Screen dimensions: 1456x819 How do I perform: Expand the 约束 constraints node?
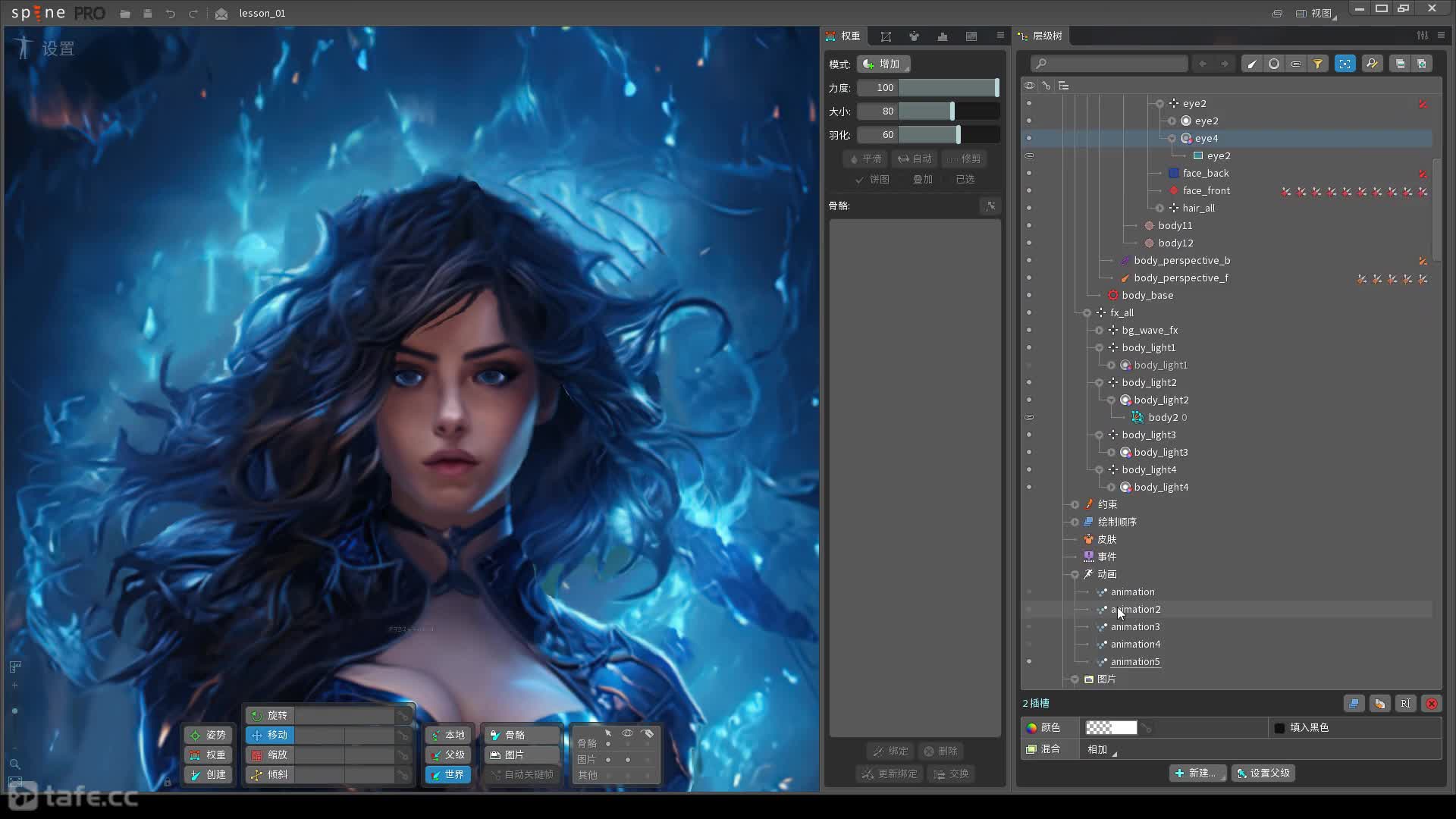tap(1075, 505)
